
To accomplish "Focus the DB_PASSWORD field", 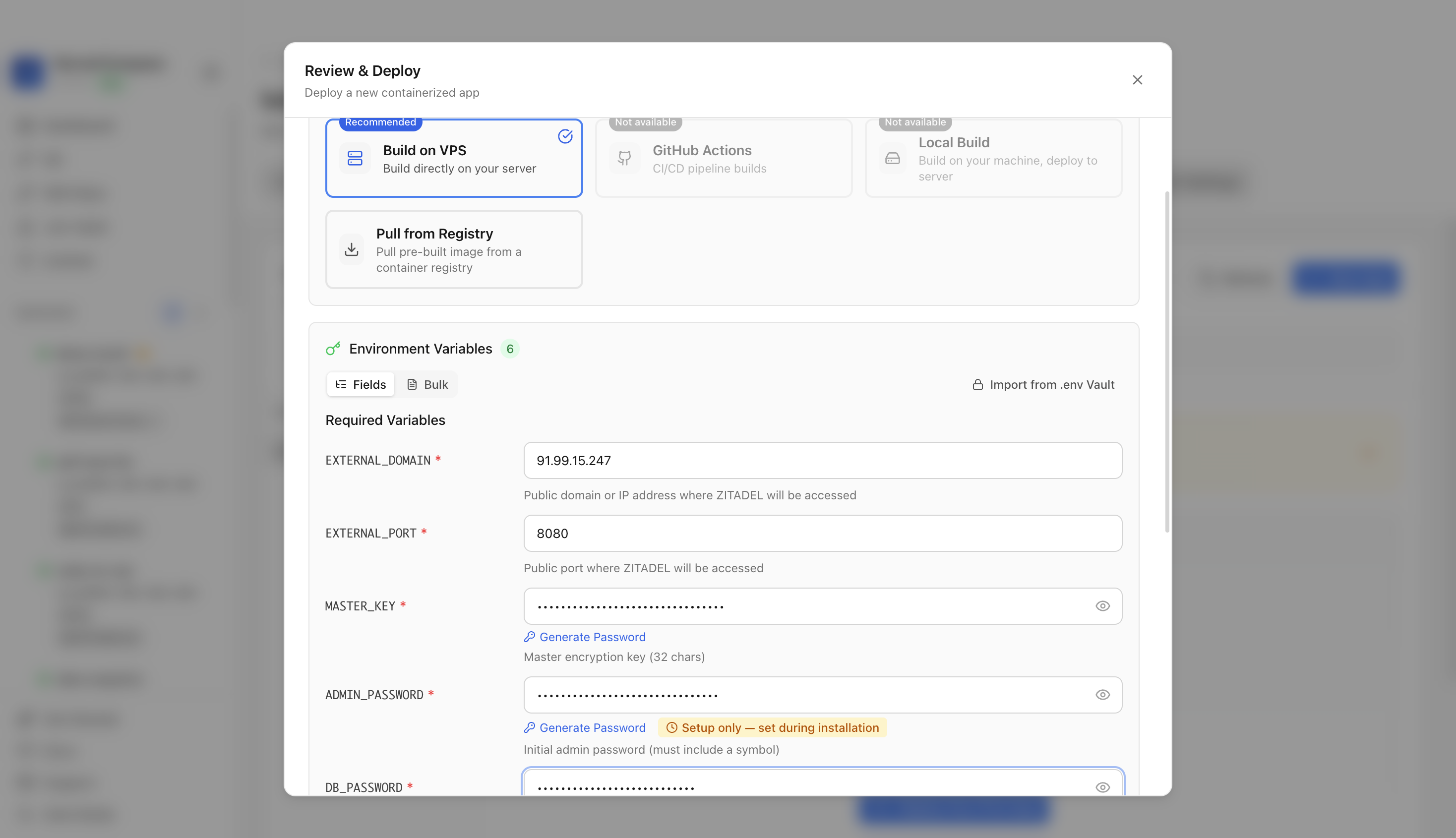I will (x=822, y=783).
